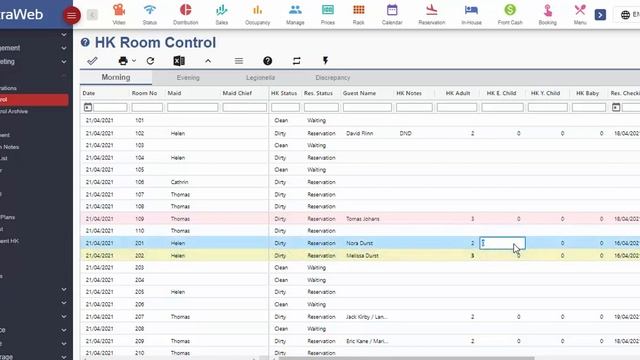Expand the sidebar Management section chevron
Screen dimensions: 640x360
pyautogui.click(x=64, y=48)
